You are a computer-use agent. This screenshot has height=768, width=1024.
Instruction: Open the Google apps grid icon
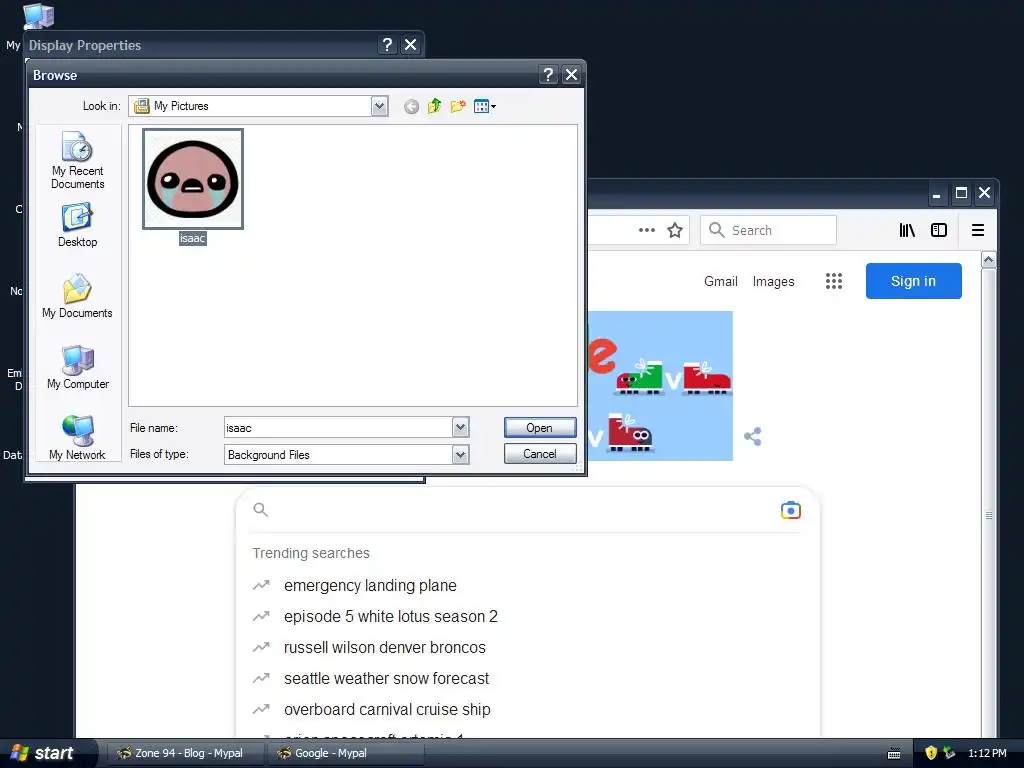coord(834,281)
